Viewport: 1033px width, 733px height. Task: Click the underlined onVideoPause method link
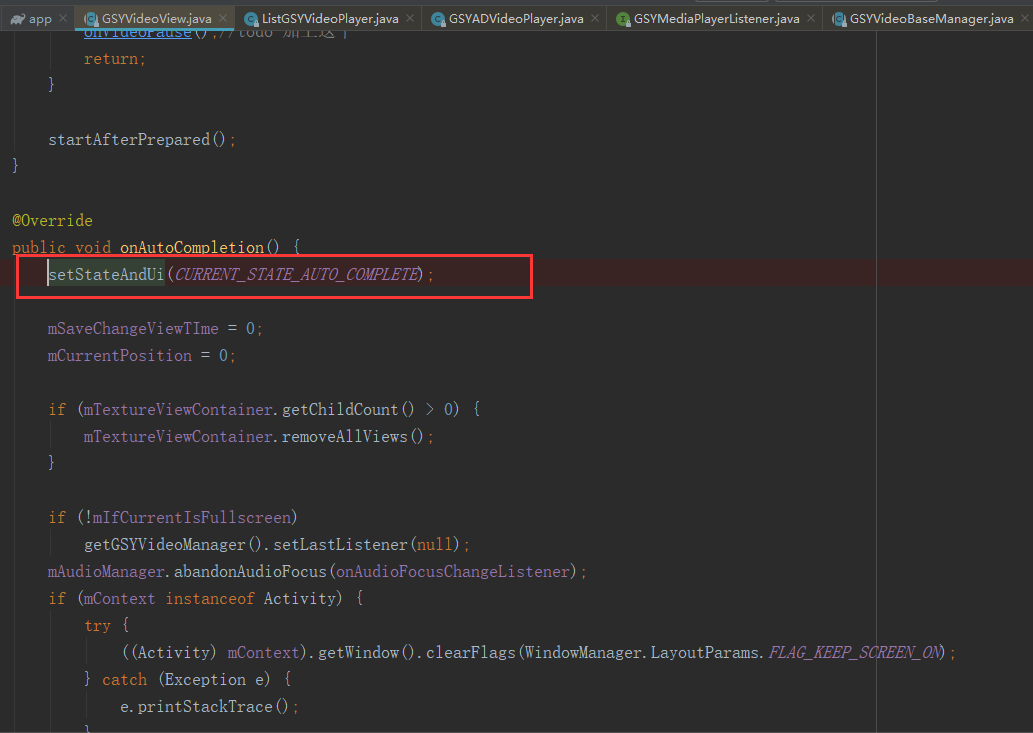[x=136, y=32]
